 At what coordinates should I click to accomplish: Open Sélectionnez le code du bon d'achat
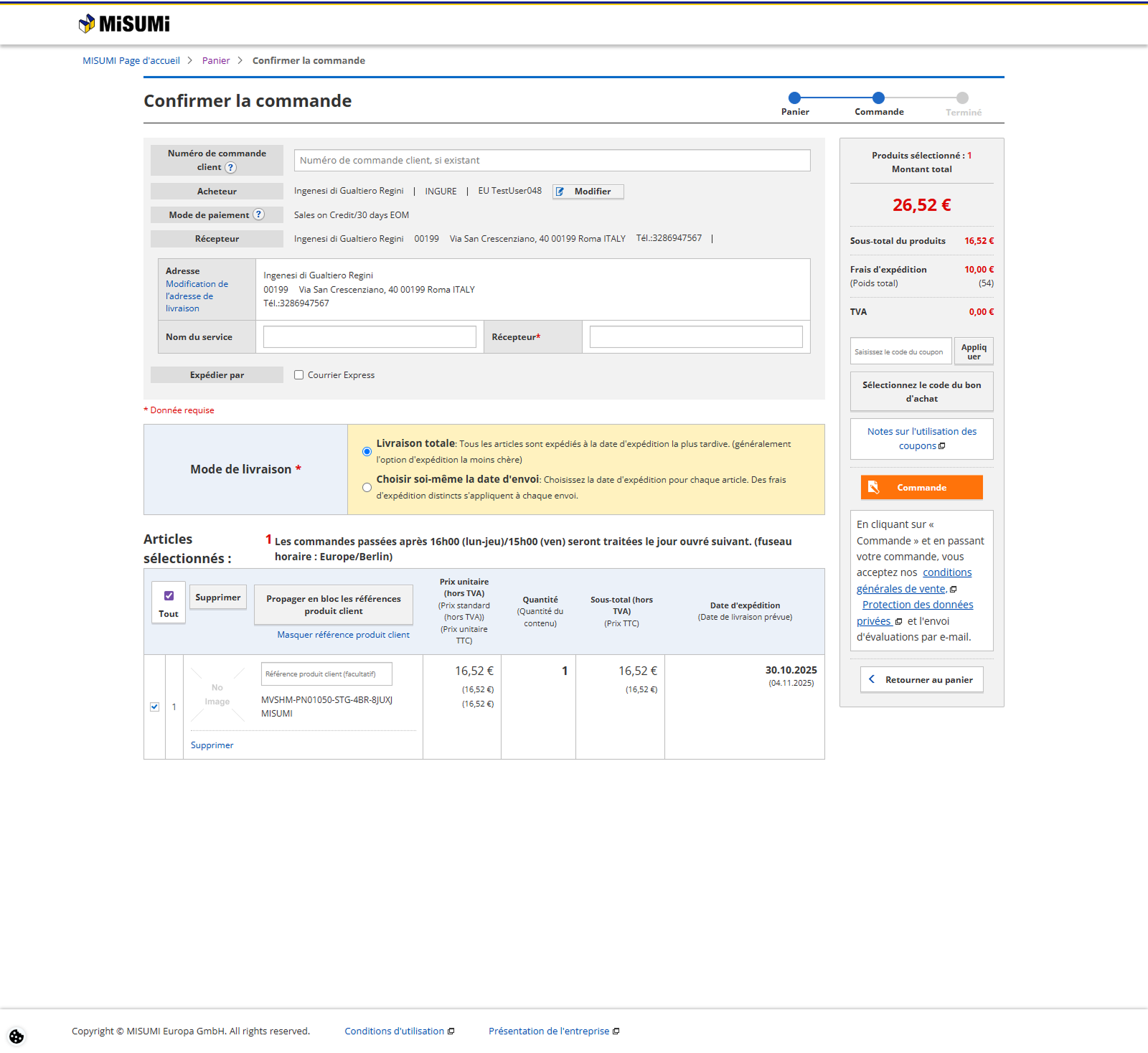tap(921, 392)
